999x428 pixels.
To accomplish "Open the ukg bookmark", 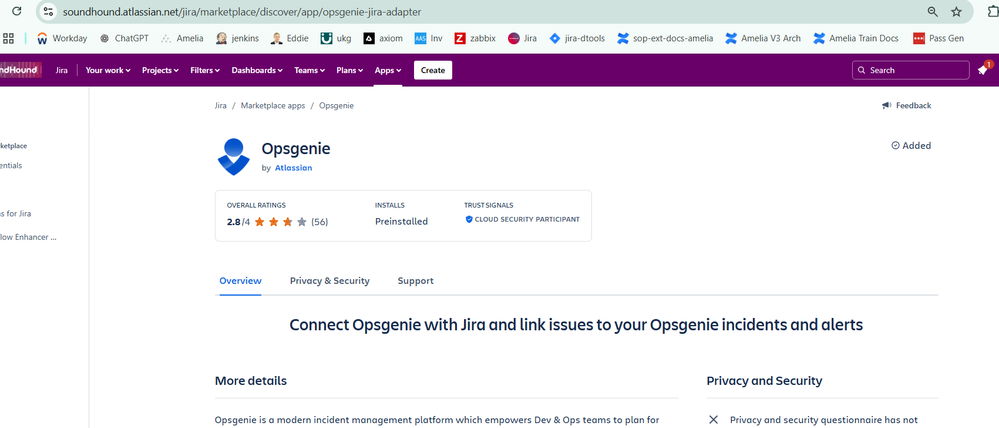I will coord(336,38).
